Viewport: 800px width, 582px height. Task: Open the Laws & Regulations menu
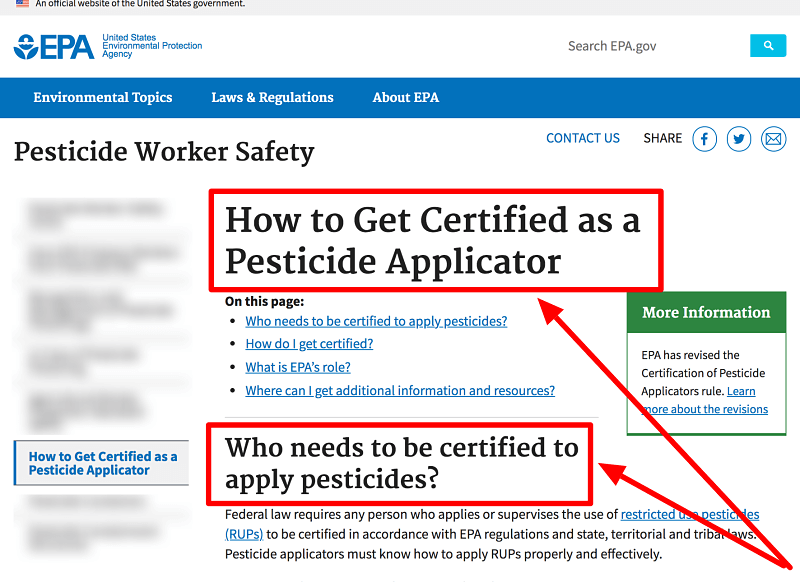(x=272, y=97)
